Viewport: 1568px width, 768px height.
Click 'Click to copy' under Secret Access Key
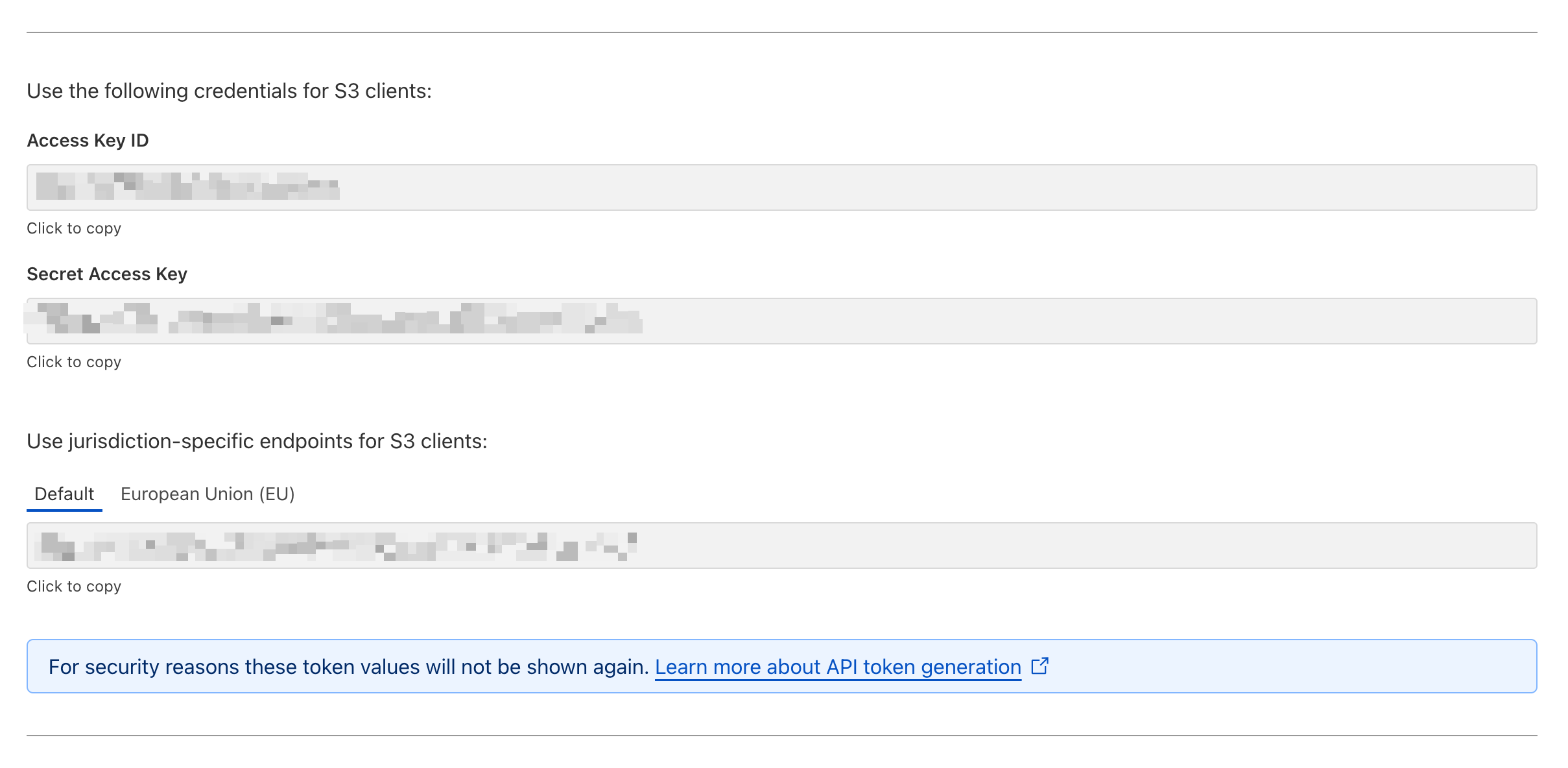(x=75, y=362)
